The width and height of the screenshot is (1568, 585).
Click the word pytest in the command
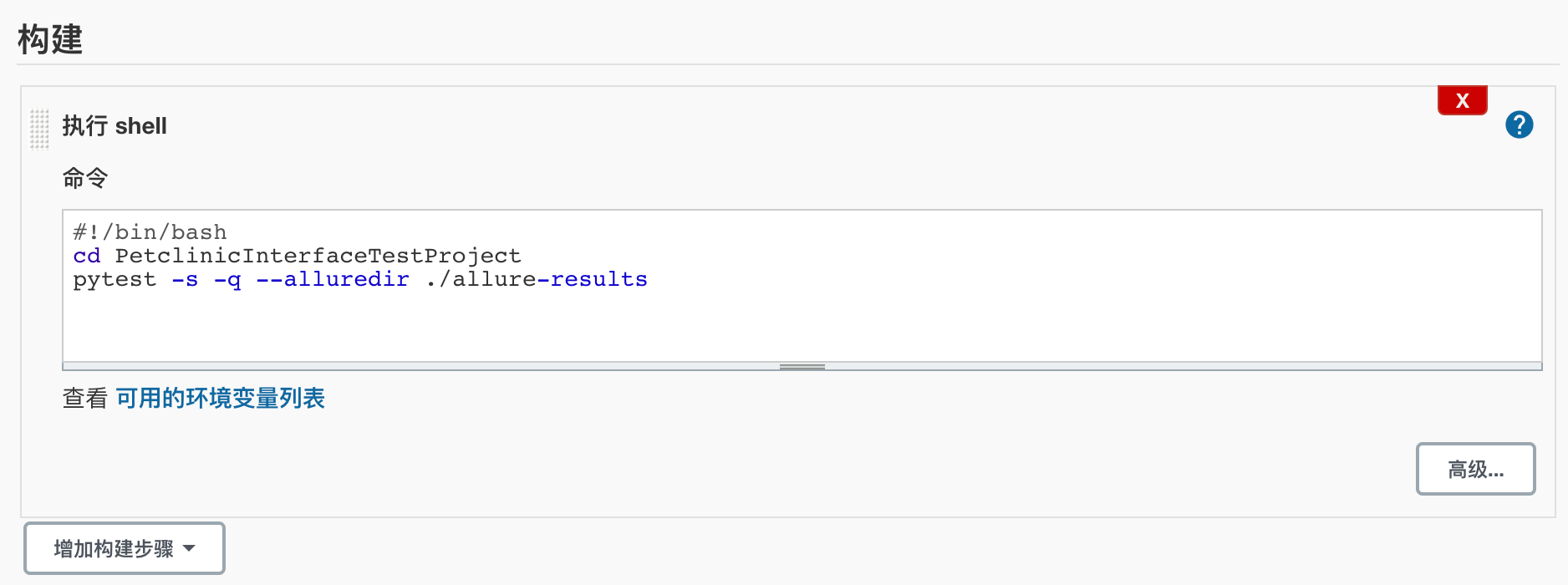115,279
